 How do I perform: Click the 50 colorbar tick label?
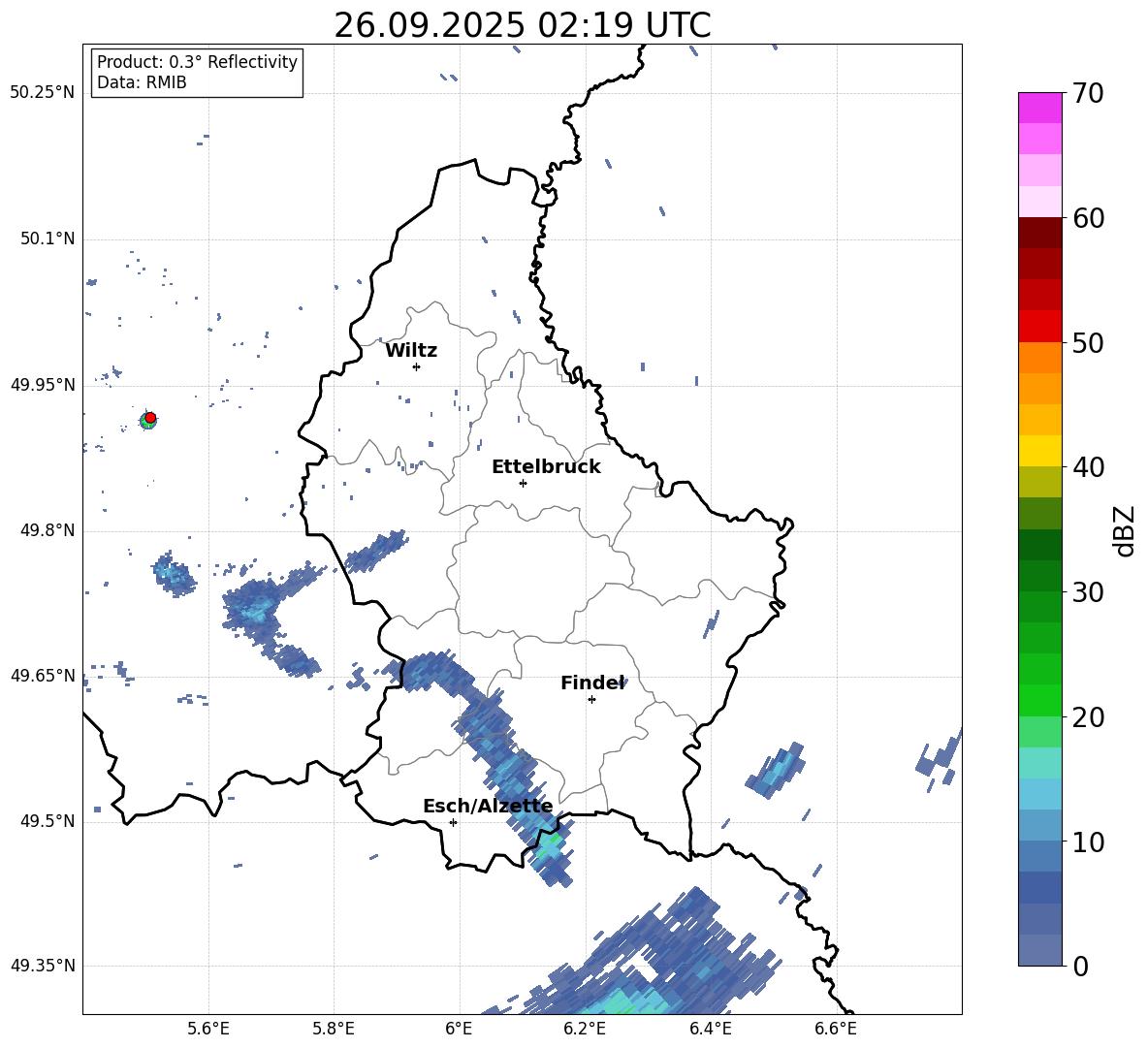[1088, 343]
